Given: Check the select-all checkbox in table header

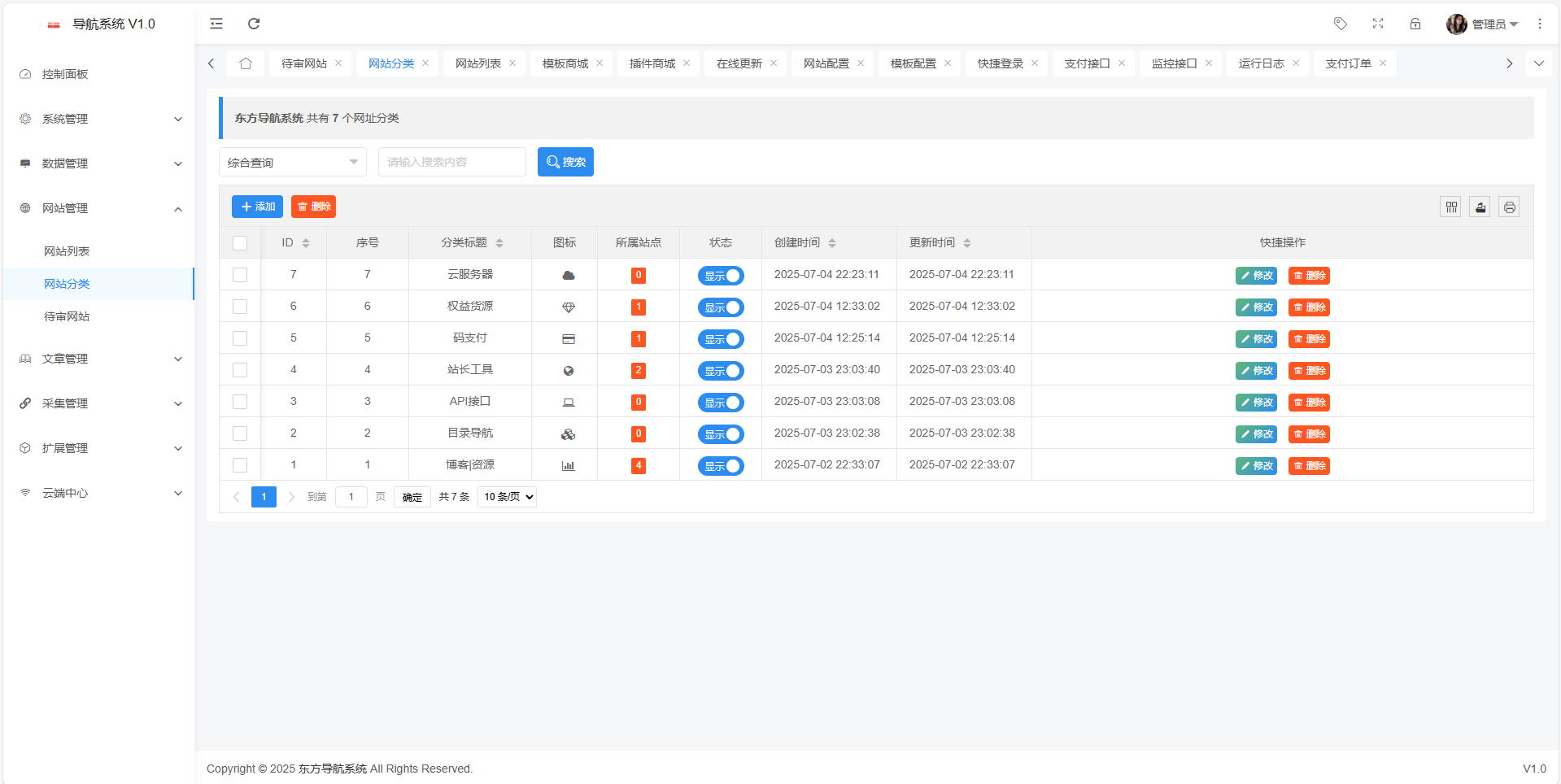Looking at the screenshot, I should [240, 242].
